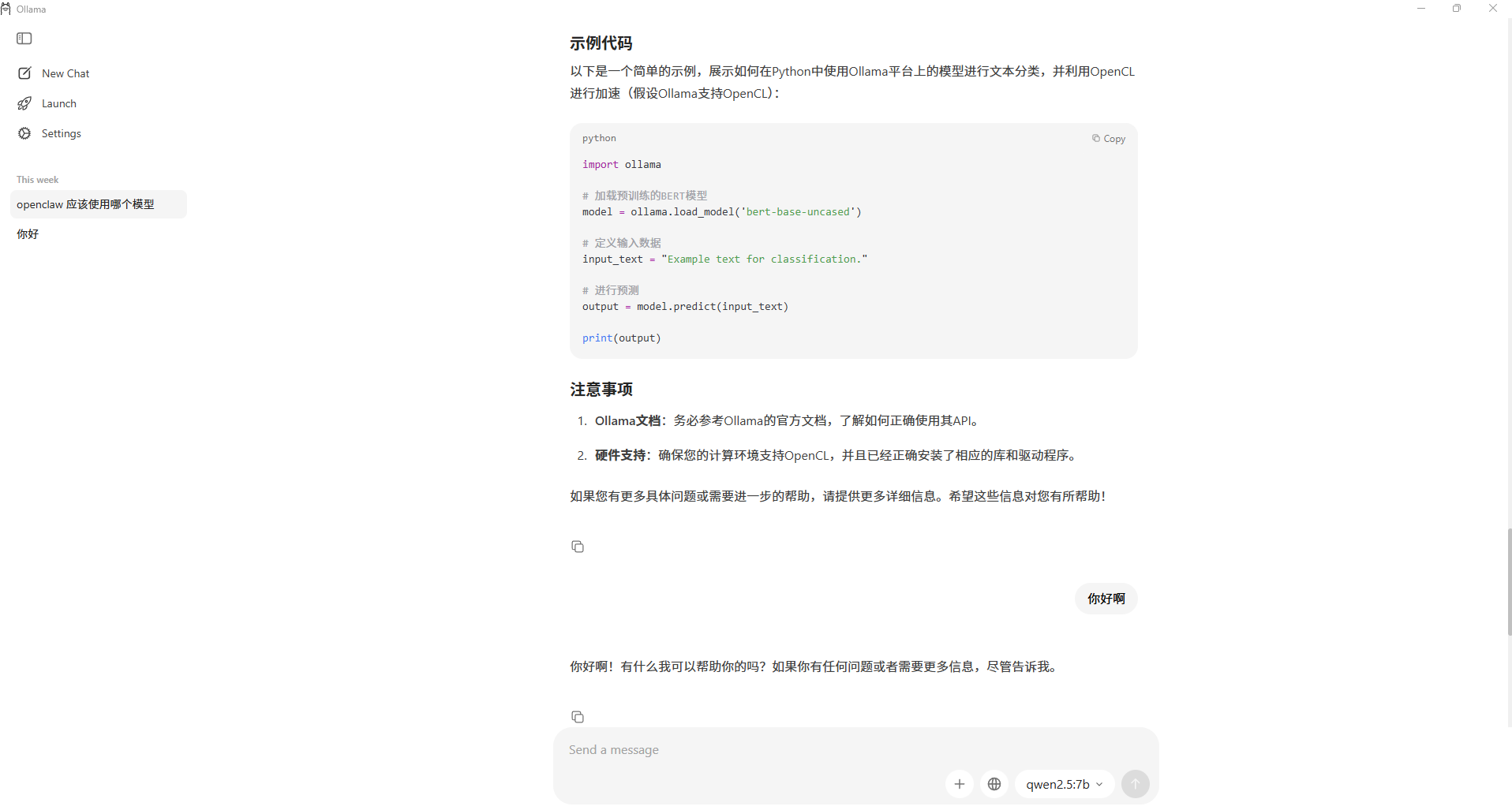Click the 'Ollama文档' list item

[x=786, y=420]
